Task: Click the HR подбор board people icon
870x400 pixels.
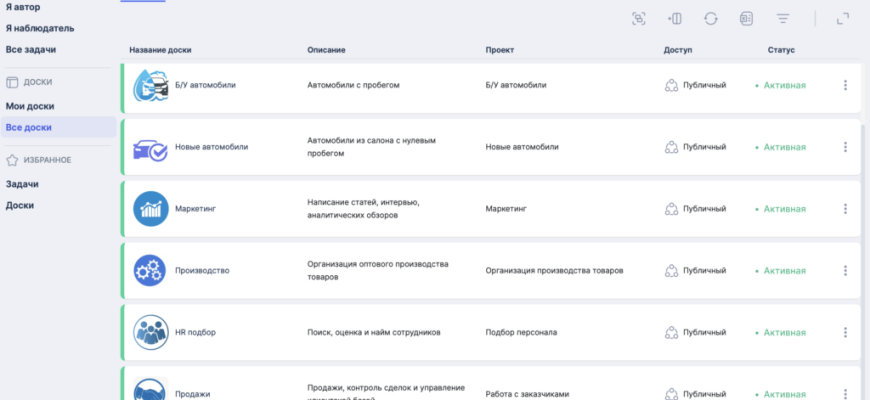Action: pyautogui.click(x=151, y=332)
